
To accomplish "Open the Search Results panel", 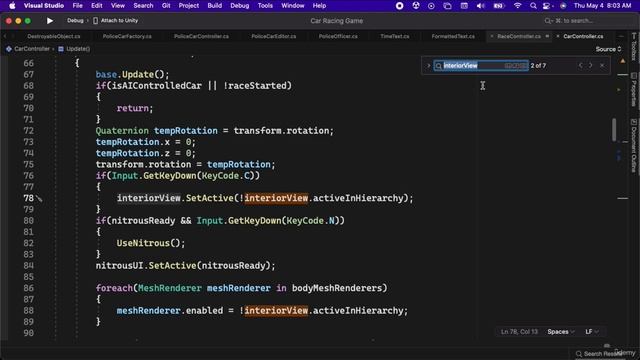I will pyautogui.click(x=599, y=354).
